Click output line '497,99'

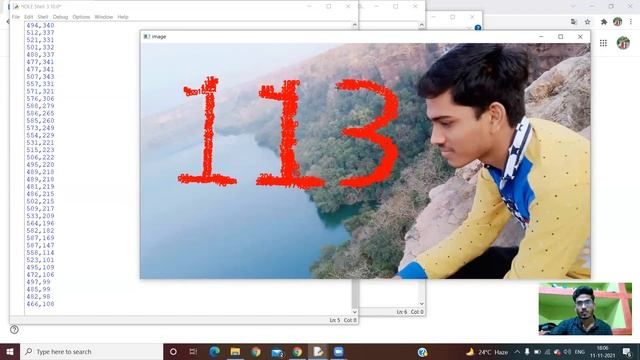click(x=38, y=282)
